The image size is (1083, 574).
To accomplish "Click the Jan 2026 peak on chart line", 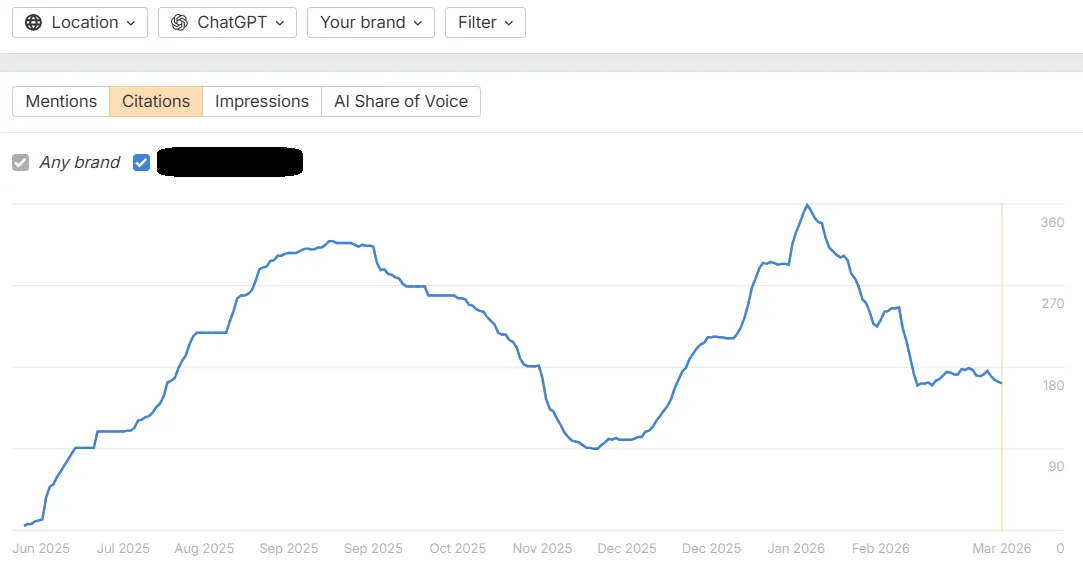I will pos(807,205).
